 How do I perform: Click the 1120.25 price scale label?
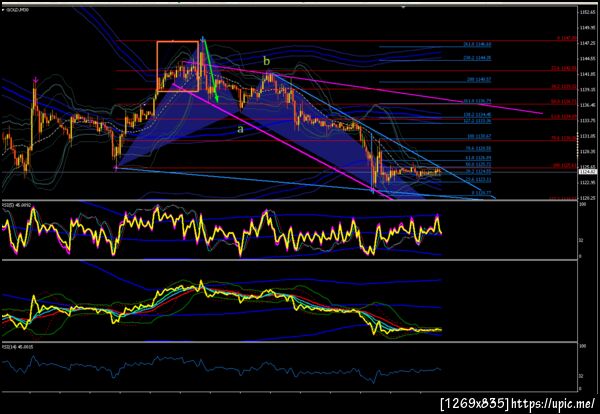[x=586, y=198]
